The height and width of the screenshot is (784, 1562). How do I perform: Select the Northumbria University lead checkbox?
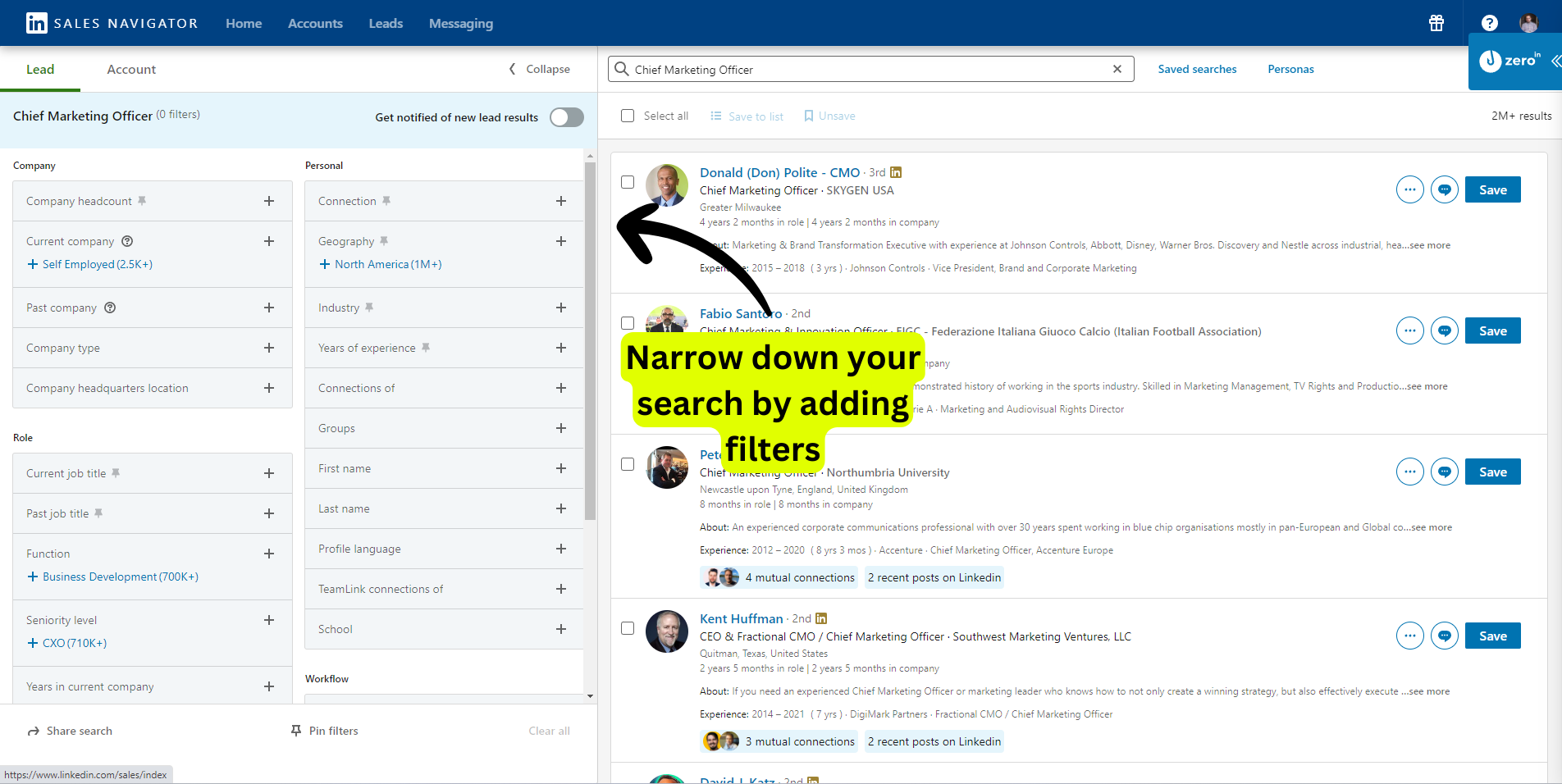tap(628, 464)
